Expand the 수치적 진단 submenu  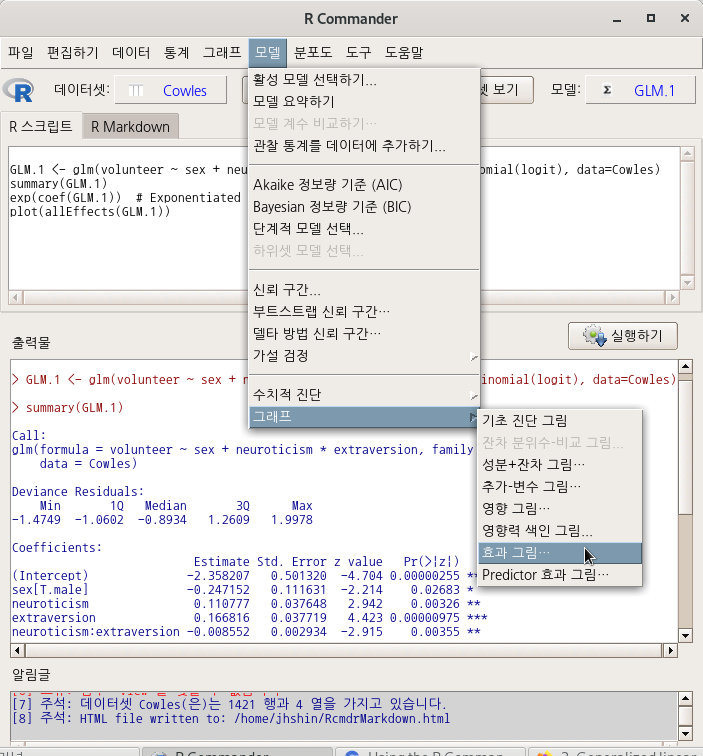pyautogui.click(x=364, y=395)
